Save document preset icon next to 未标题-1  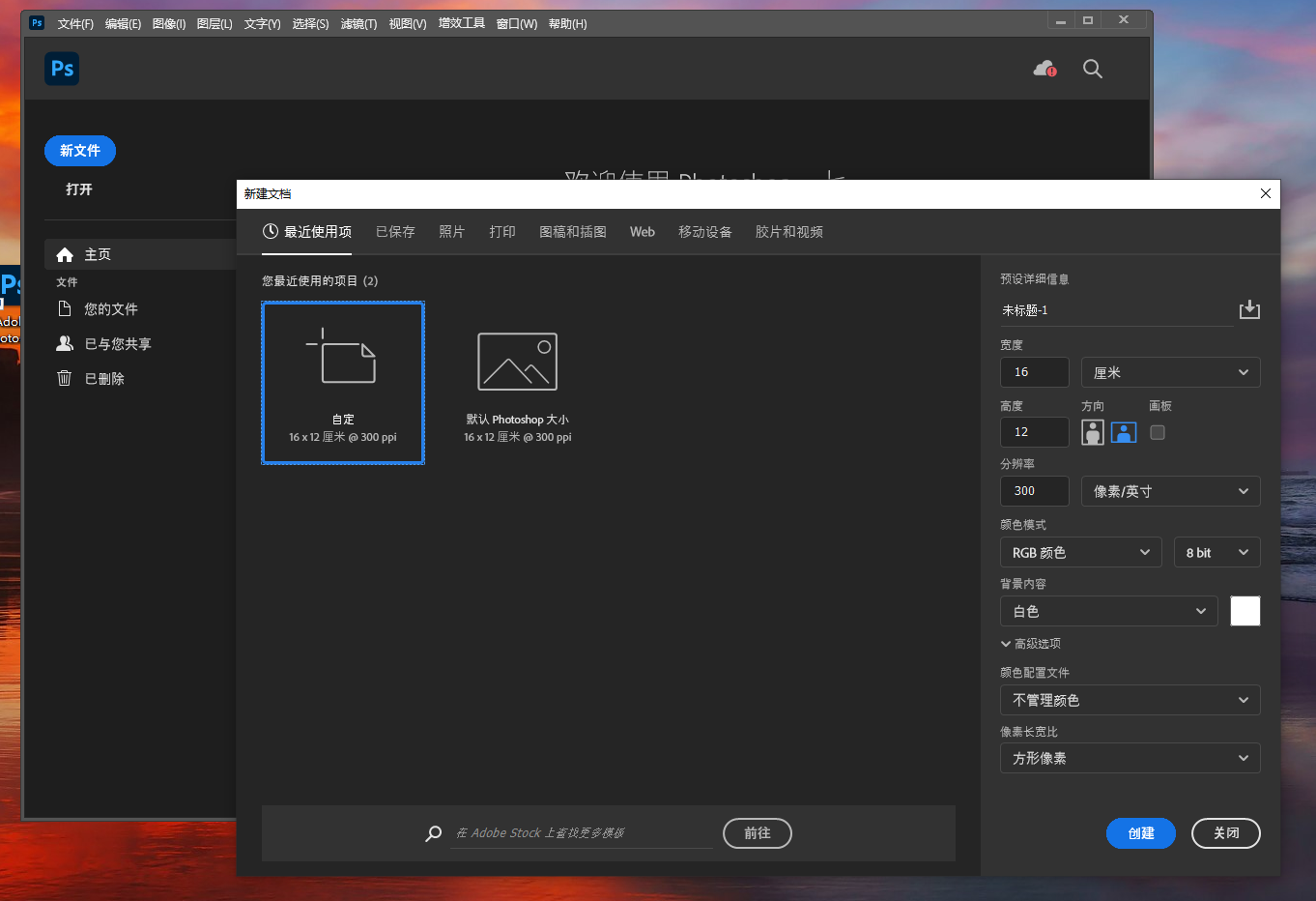(x=1249, y=309)
